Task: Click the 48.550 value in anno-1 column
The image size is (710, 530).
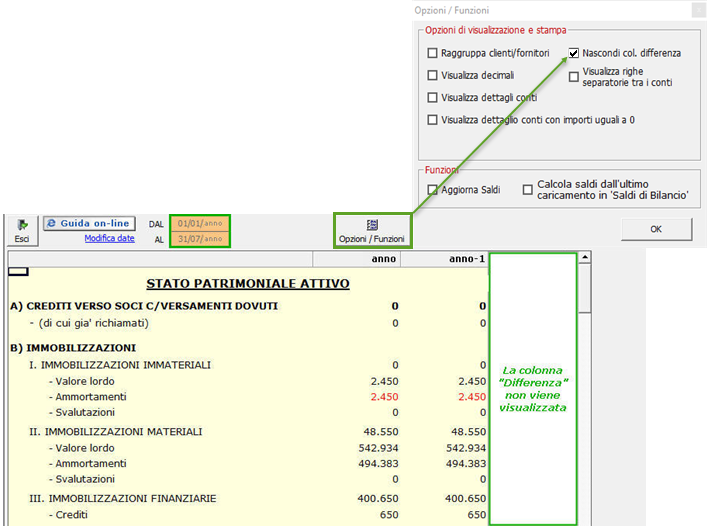Action: pos(469,432)
